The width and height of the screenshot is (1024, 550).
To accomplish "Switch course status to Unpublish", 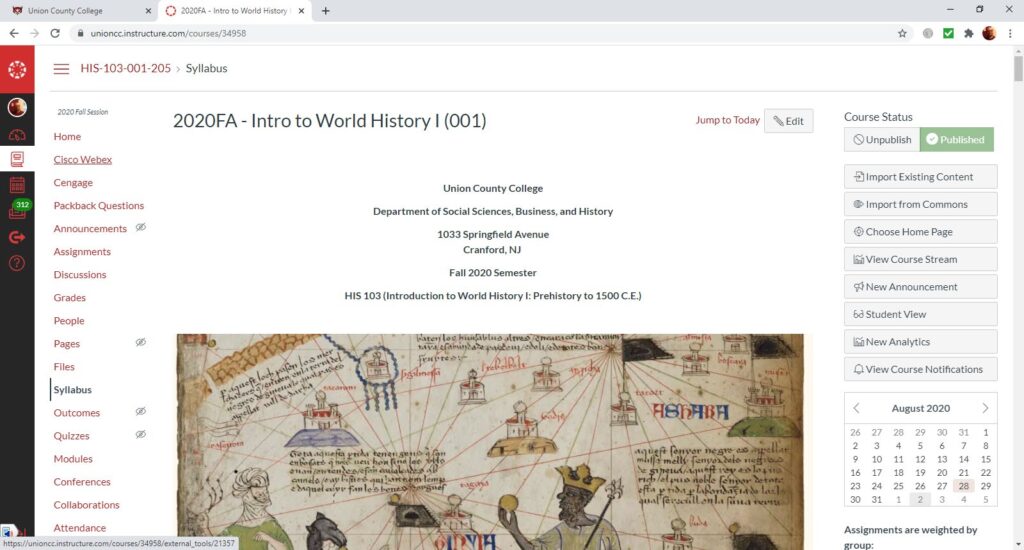I will 881,140.
